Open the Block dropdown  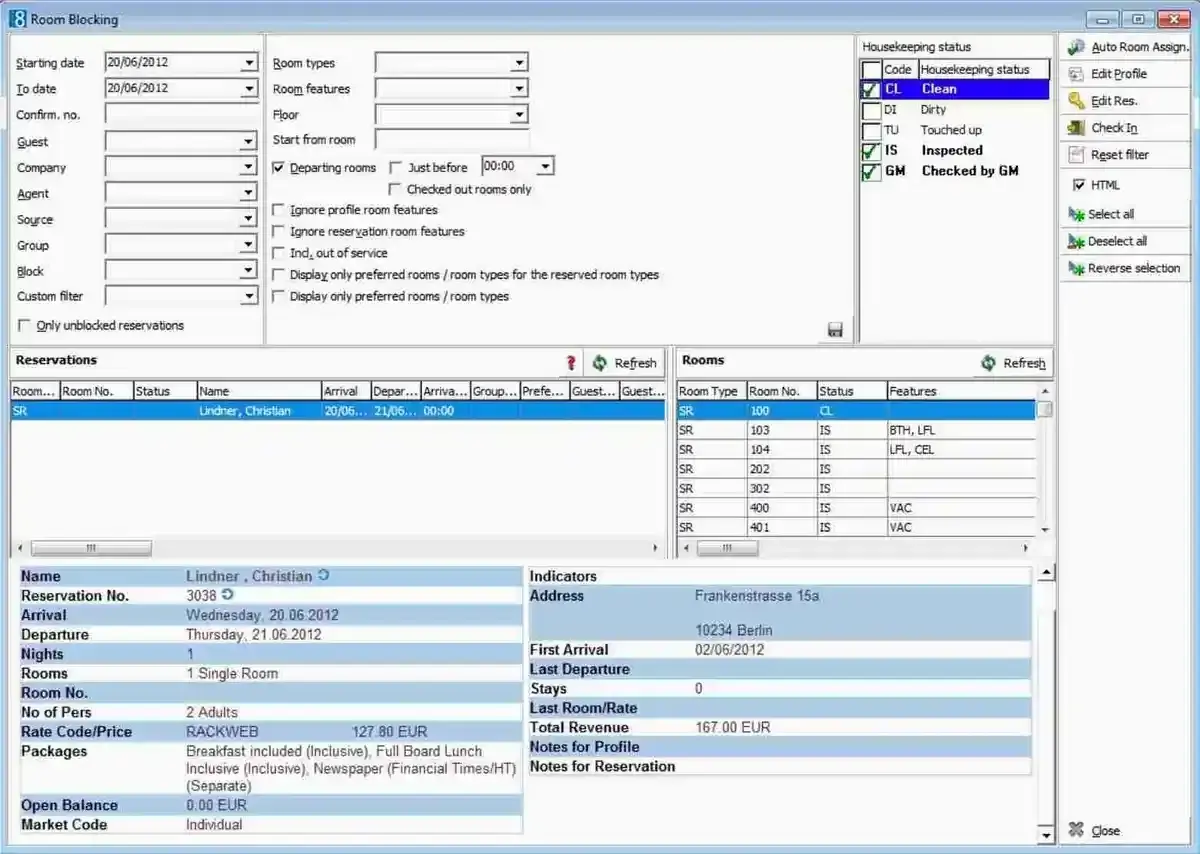[x=249, y=270]
